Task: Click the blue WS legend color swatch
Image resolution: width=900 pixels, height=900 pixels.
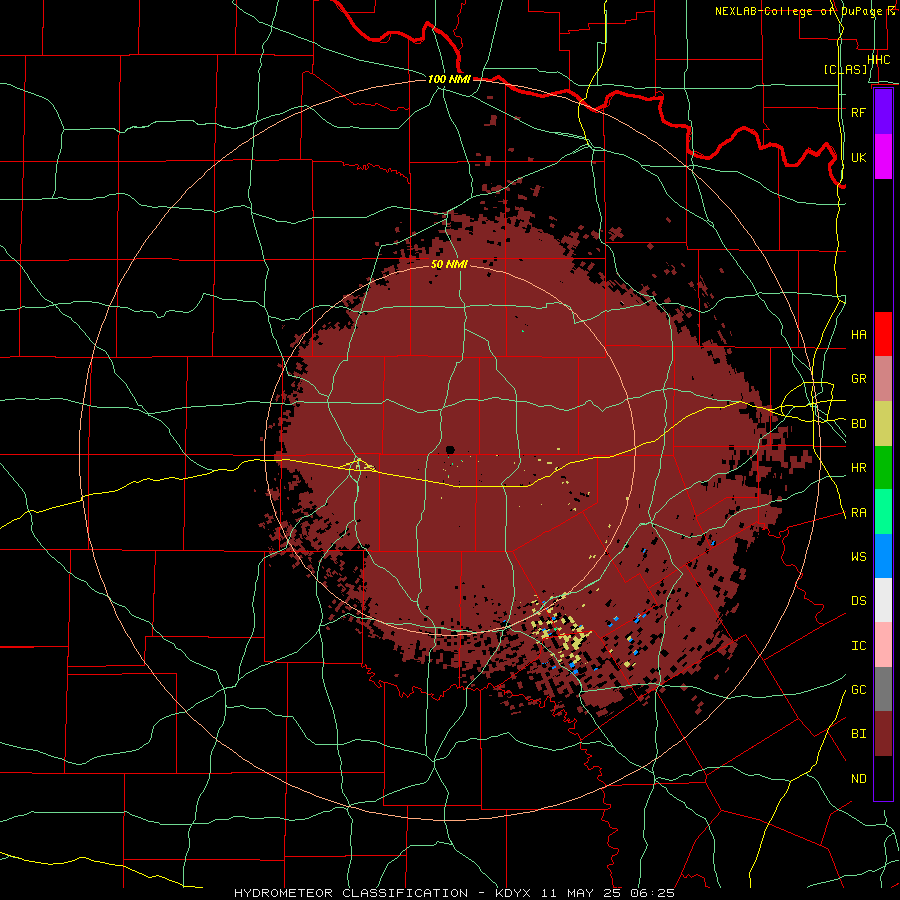Action: point(883,556)
